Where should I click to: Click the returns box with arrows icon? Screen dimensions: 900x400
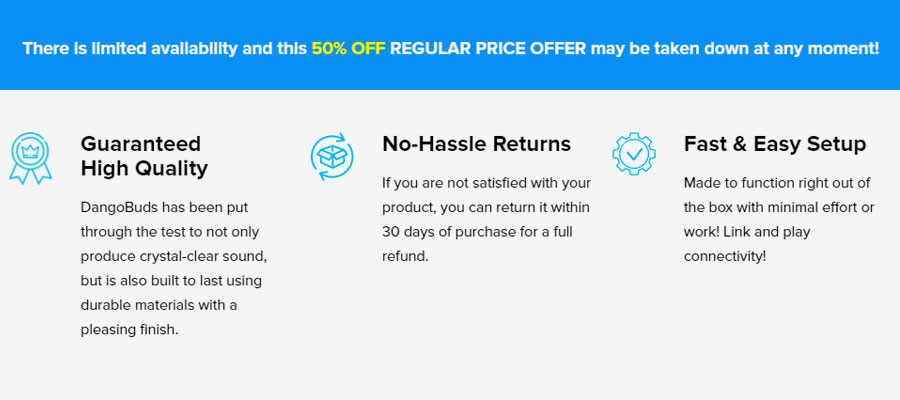pos(331,155)
